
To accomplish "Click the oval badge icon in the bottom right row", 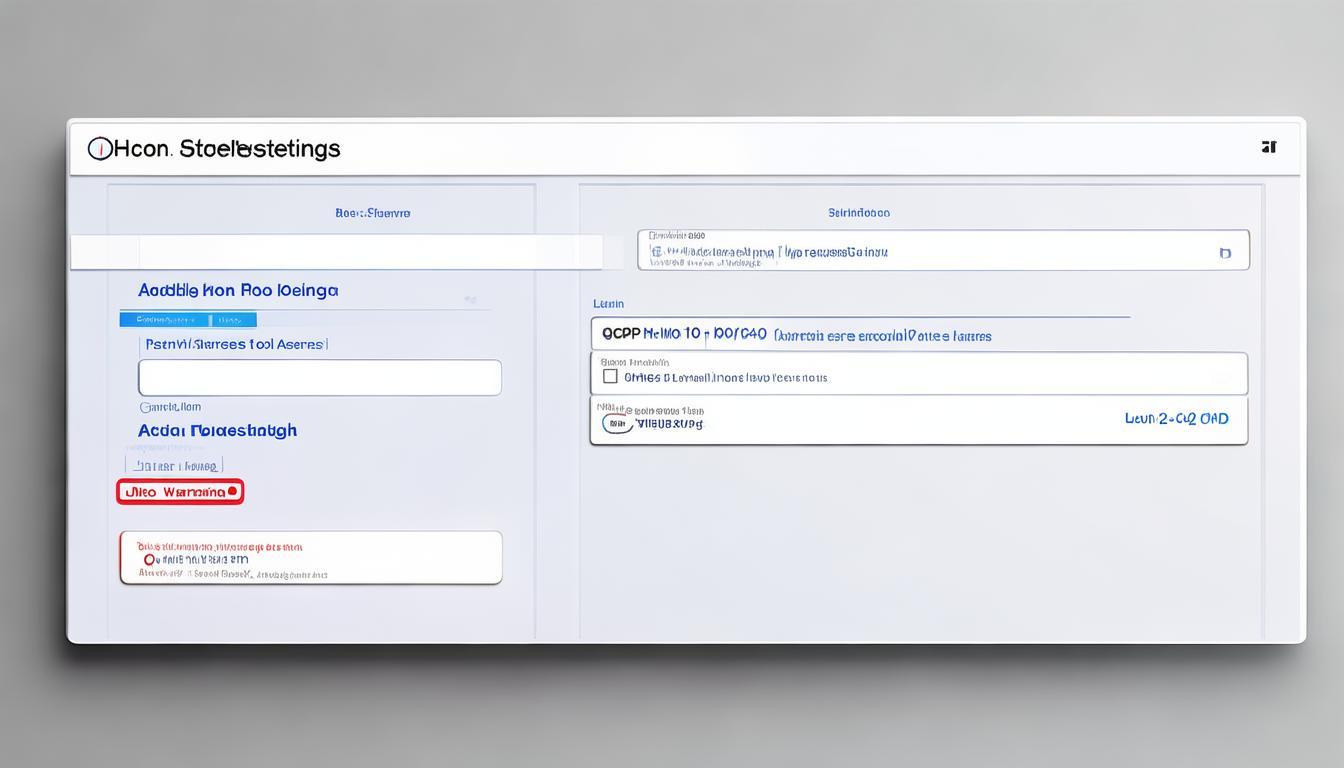I will [617, 424].
